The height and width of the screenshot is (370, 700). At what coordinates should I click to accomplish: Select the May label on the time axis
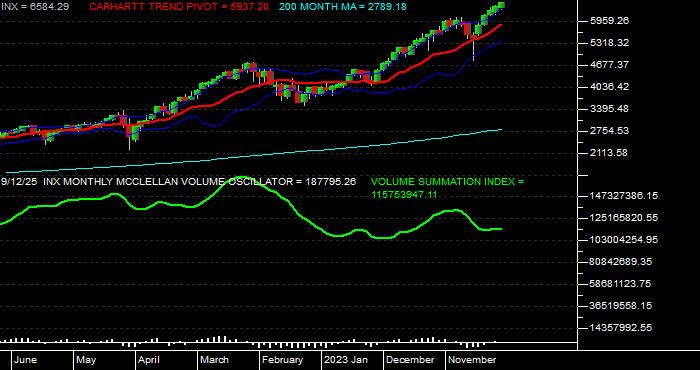click(86, 360)
